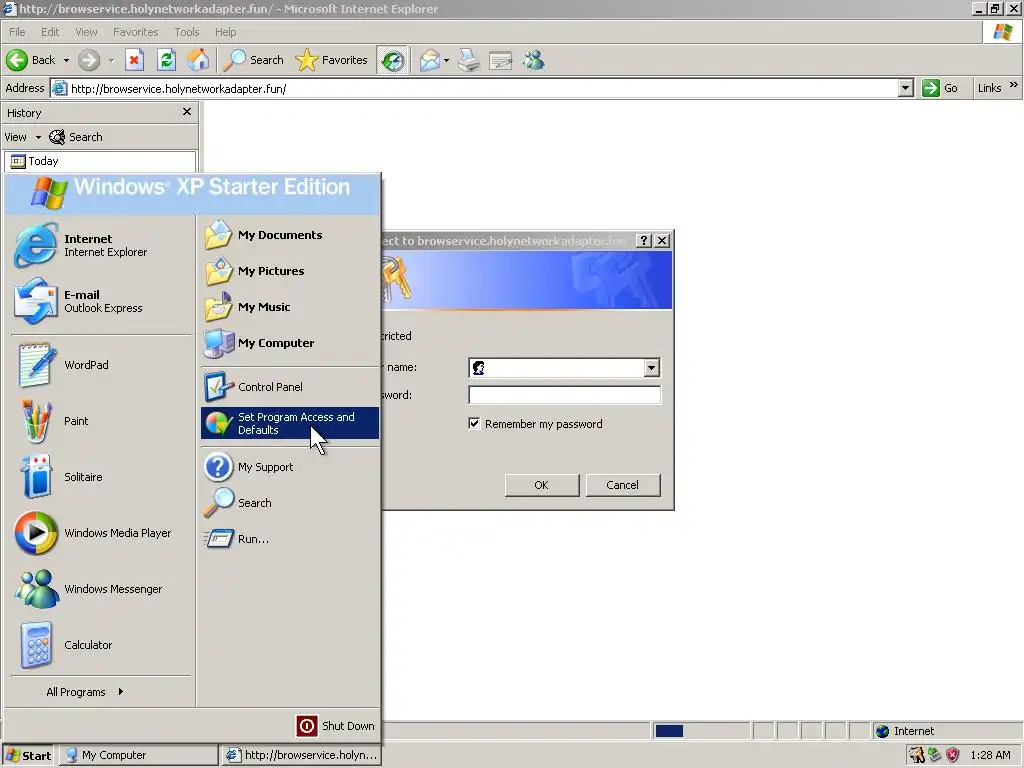Open E-mail Outlook Express entry
The width and height of the screenshot is (1024, 768).
click(x=99, y=301)
